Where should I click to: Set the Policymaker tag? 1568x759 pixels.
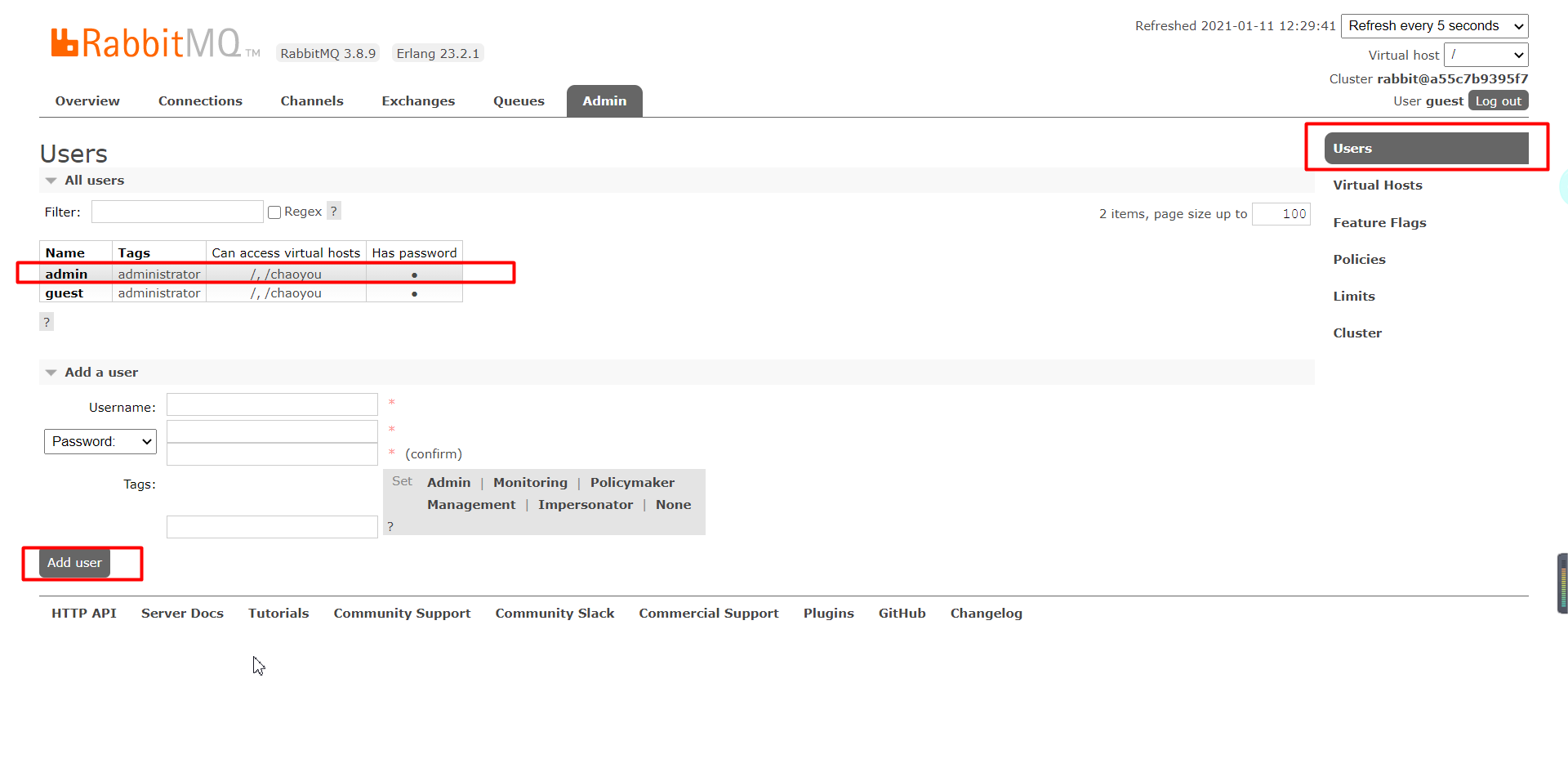click(632, 483)
